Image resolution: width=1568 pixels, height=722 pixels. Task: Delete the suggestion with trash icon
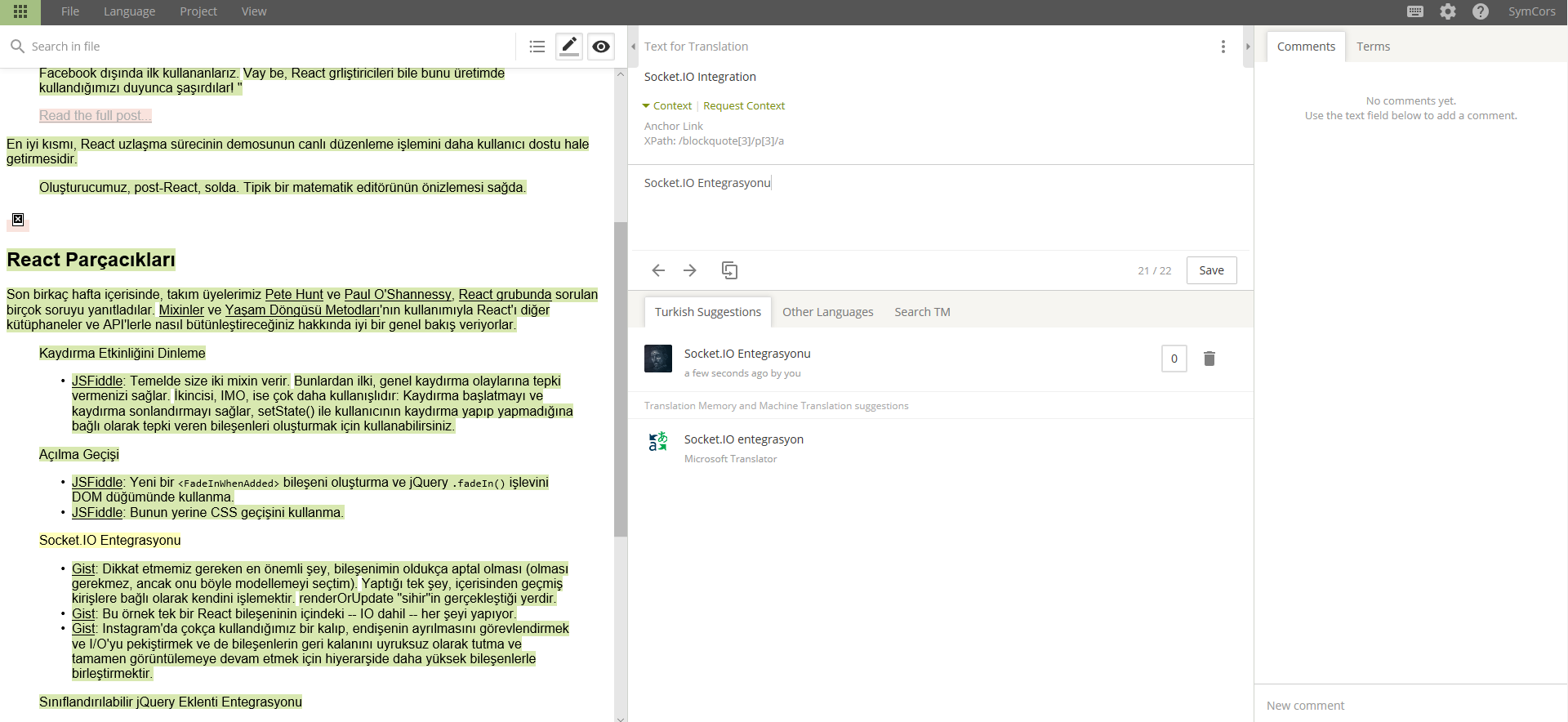1209,359
